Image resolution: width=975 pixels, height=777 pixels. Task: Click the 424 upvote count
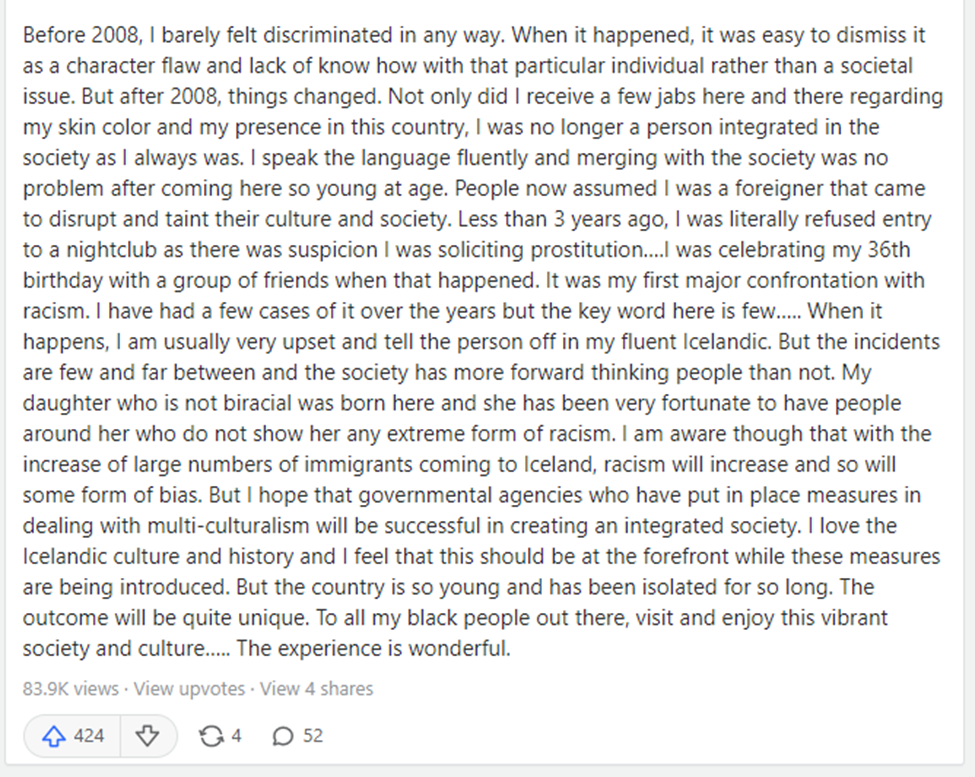coord(89,736)
